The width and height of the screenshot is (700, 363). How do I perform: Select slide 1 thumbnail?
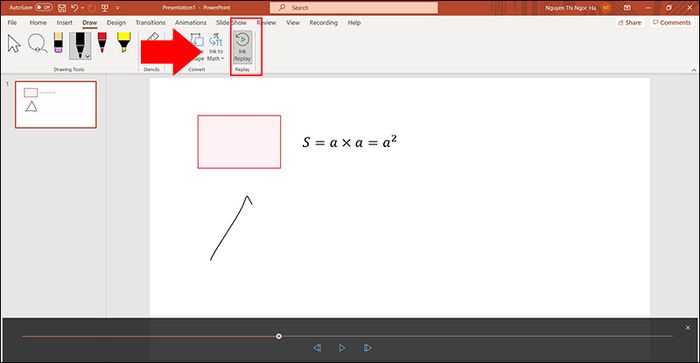pos(56,104)
